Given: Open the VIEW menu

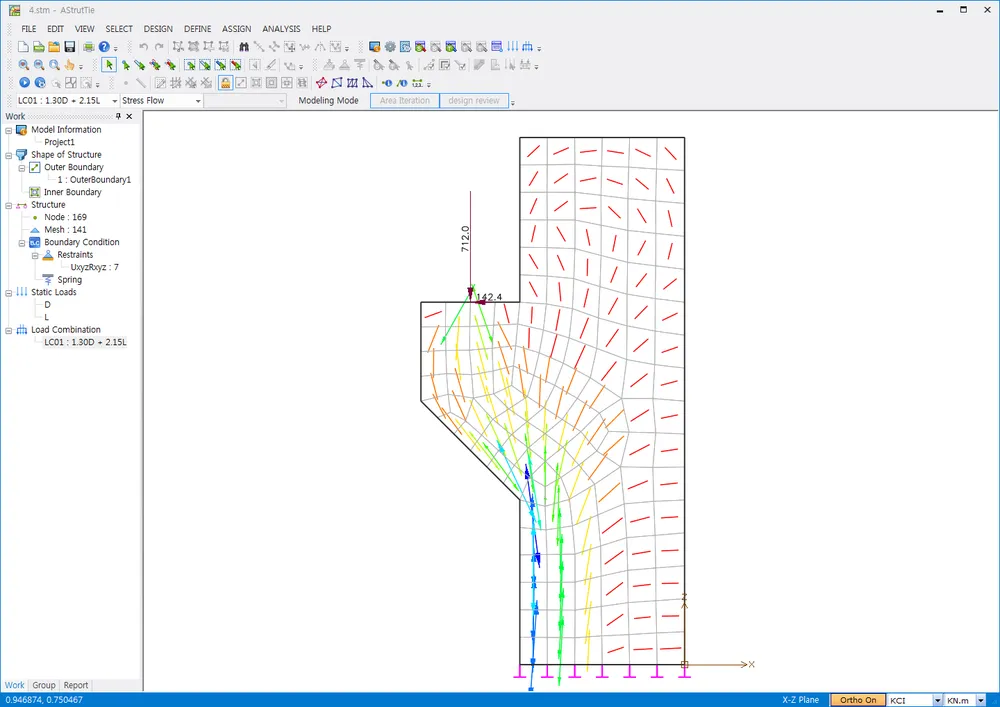Looking at the screenshot, I should 84,29.
